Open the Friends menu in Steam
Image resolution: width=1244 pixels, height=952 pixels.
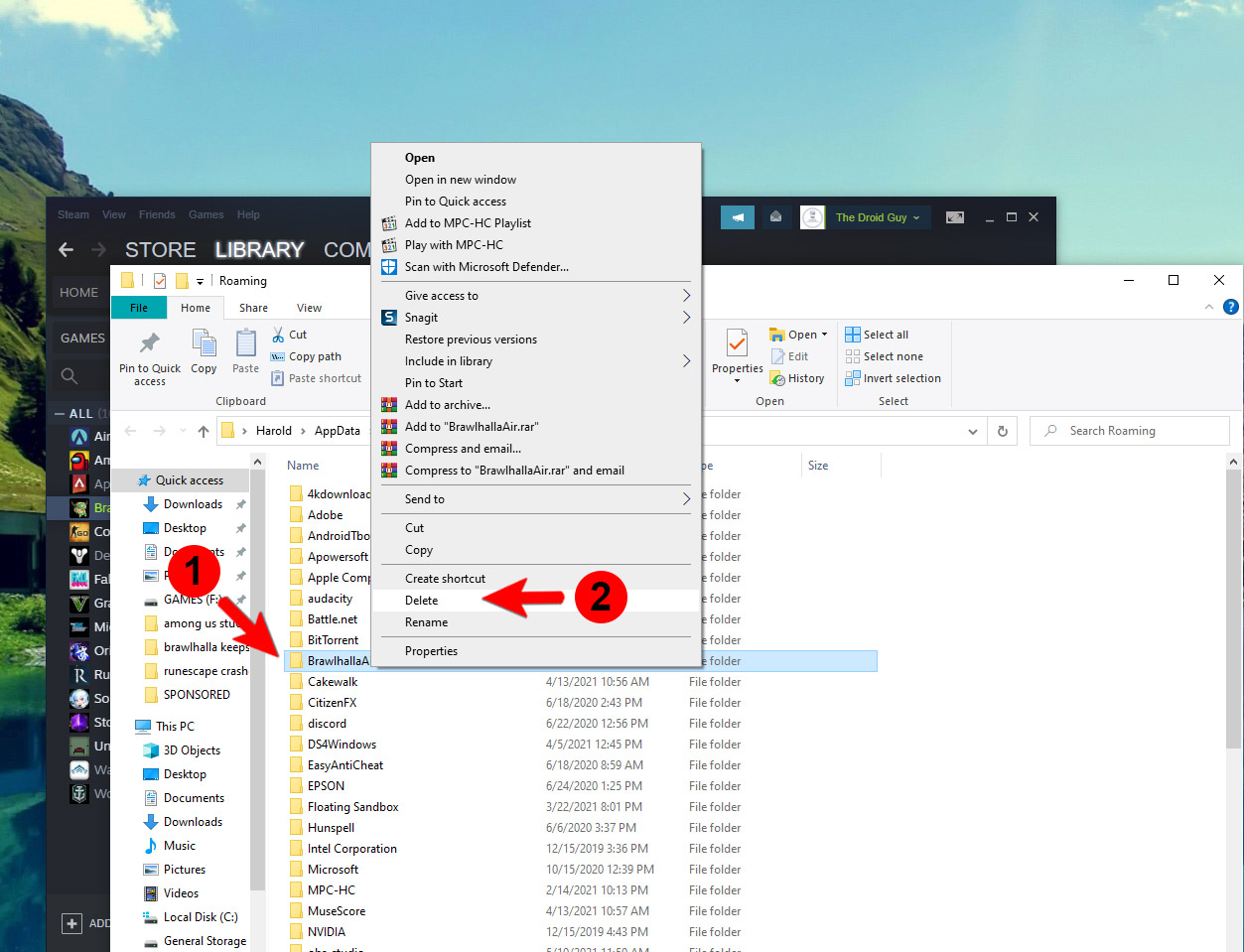click(157, 213)
